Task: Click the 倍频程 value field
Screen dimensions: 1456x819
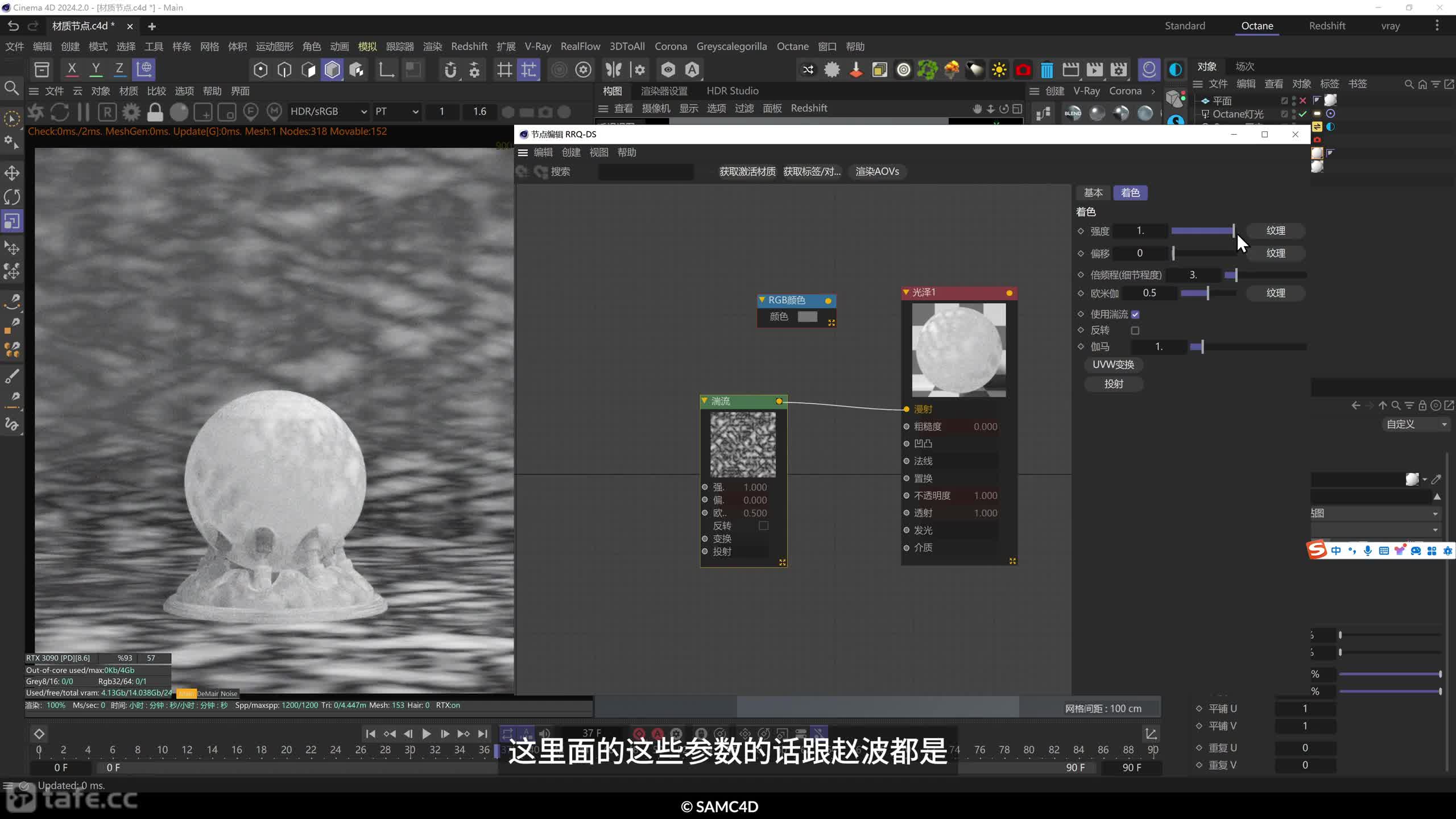Action: point(1193,275)
